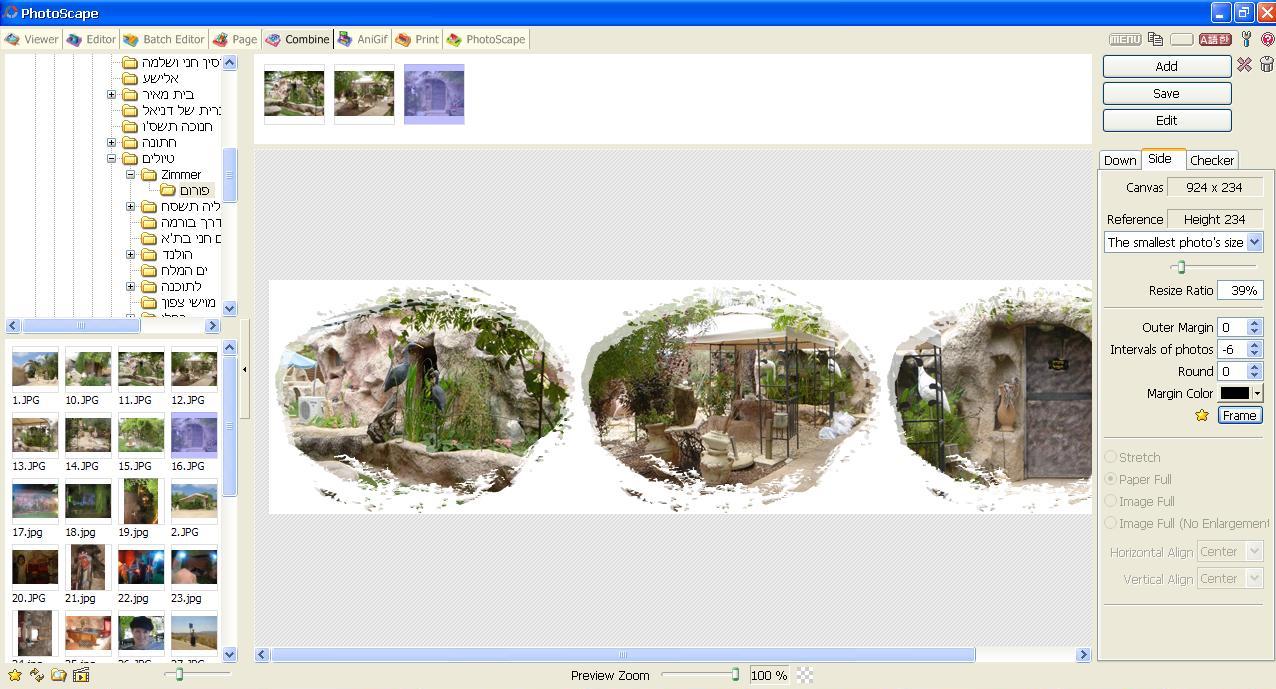
Task: Click the Preview Zoom 100 % field
Action: pos(768,675)
